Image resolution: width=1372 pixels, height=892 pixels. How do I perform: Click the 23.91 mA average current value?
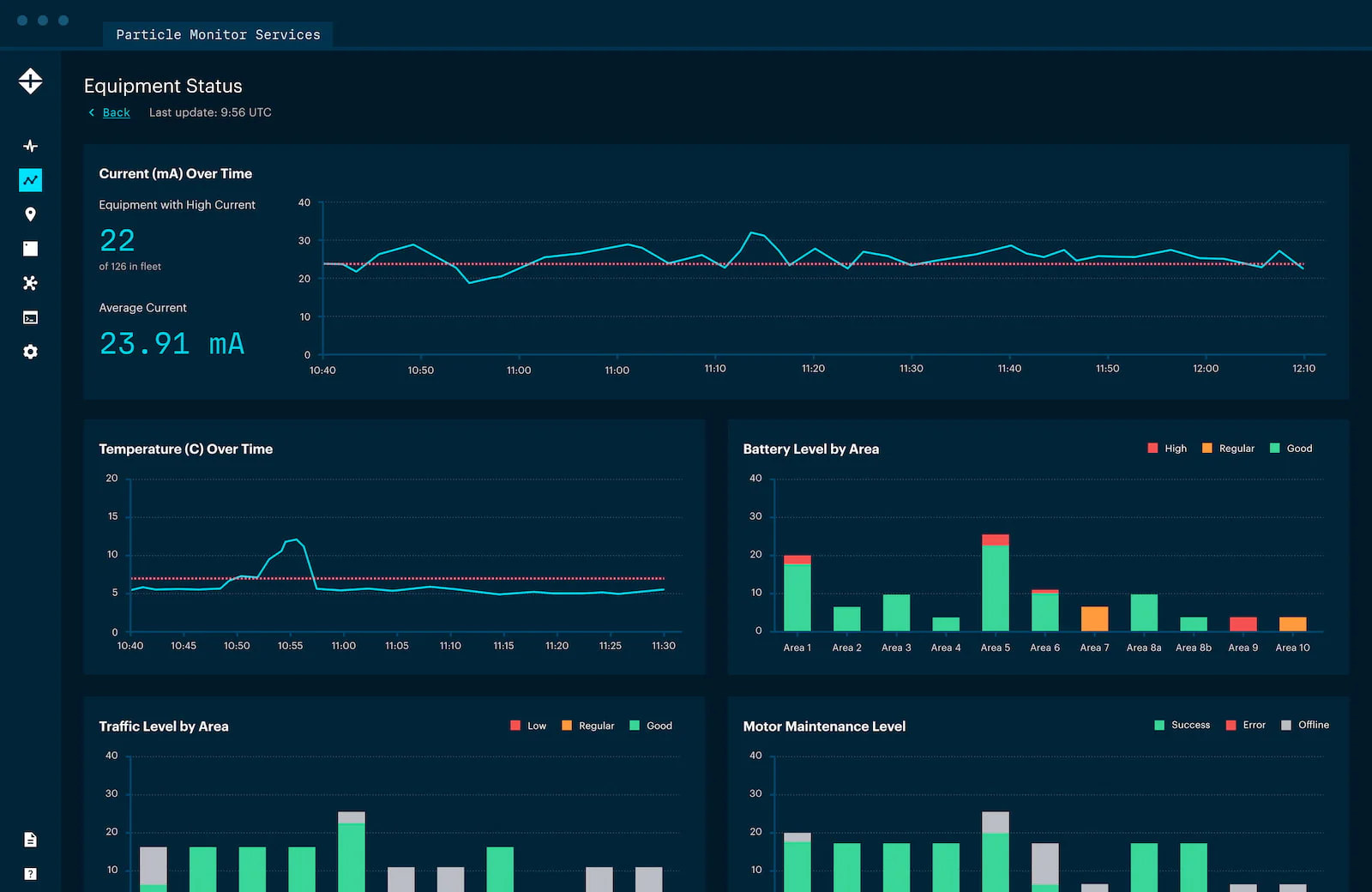[172, 344]
